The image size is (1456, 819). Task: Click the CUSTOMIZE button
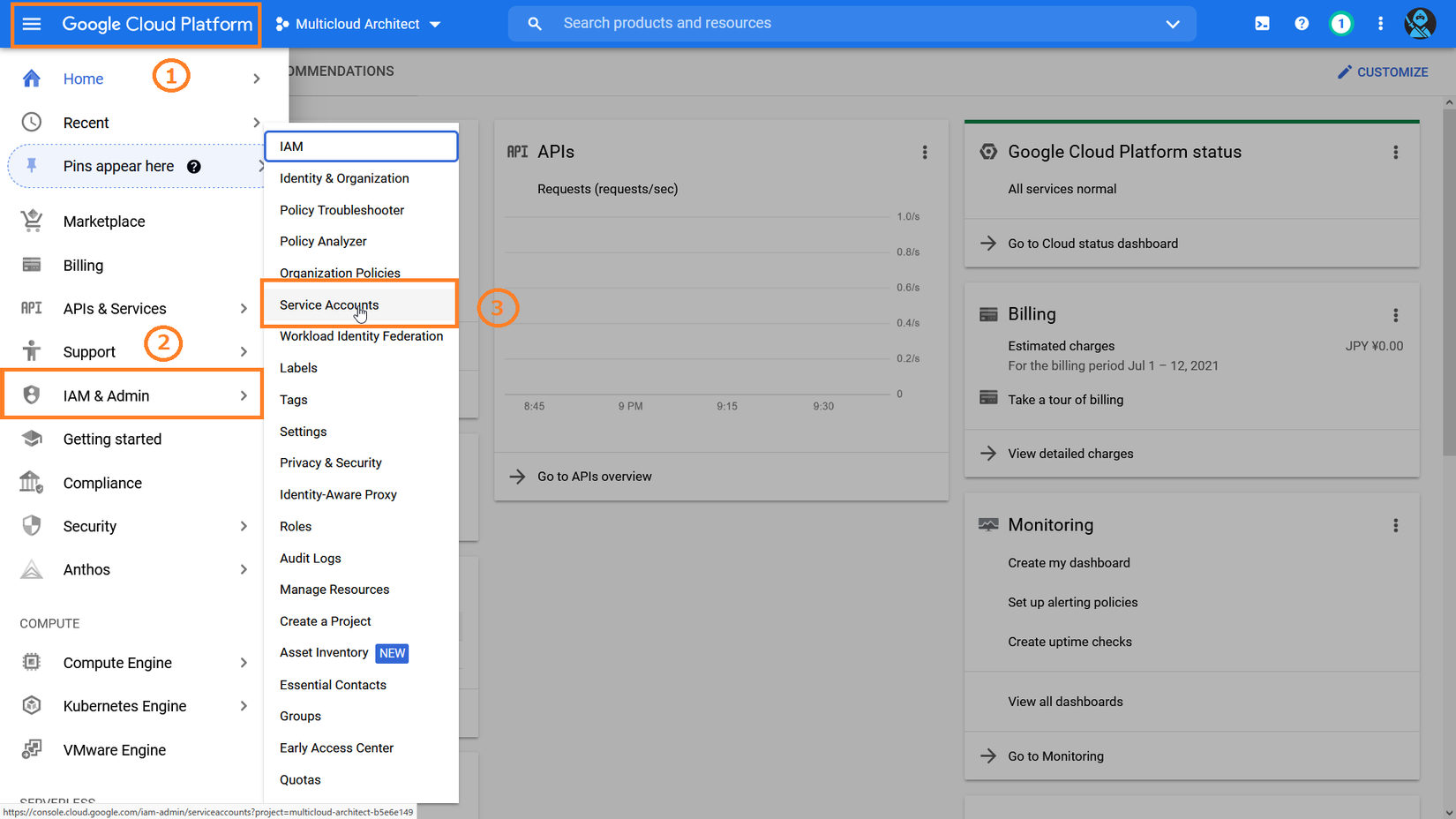pyautogui.click(x=1383, y=72)
